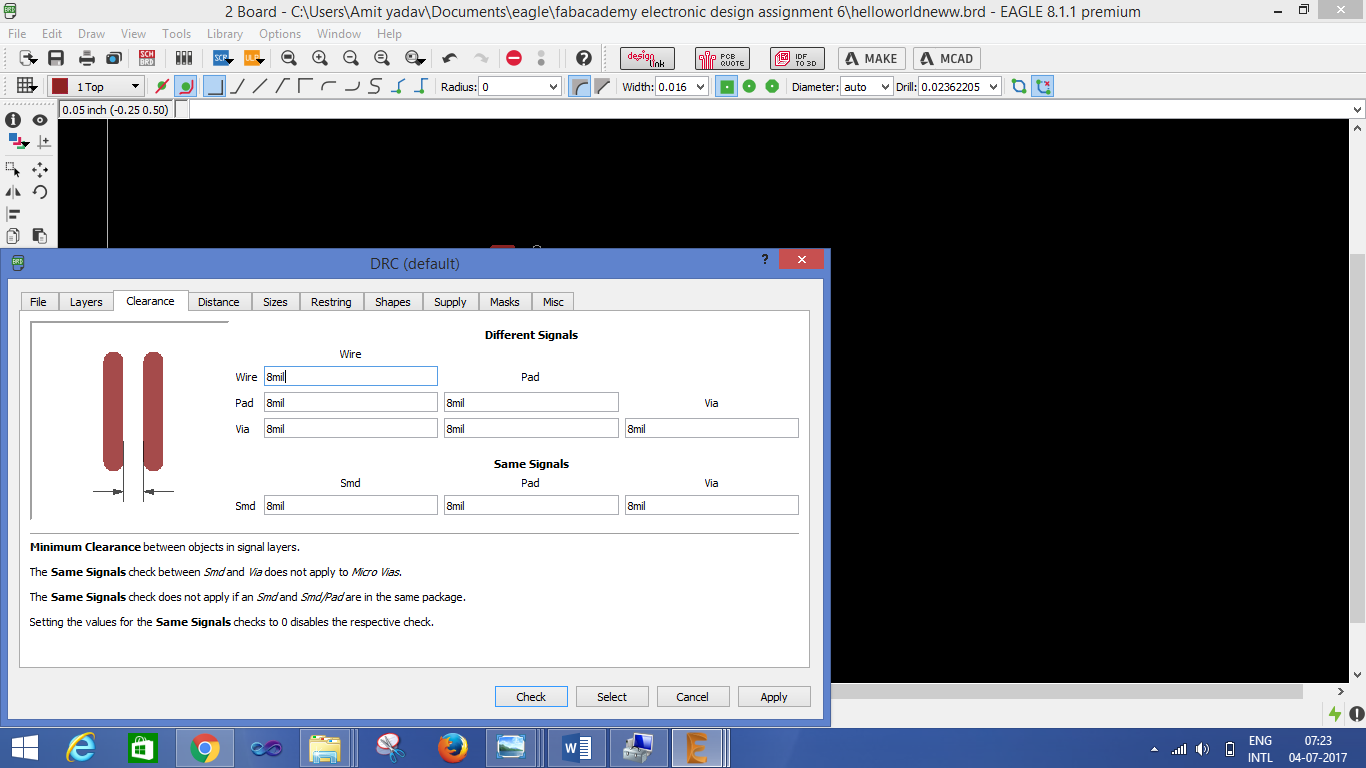Screen dimensions: 1366x768
Task: Click the Select button in DRC dialog
Action: (x=612, y=697)
